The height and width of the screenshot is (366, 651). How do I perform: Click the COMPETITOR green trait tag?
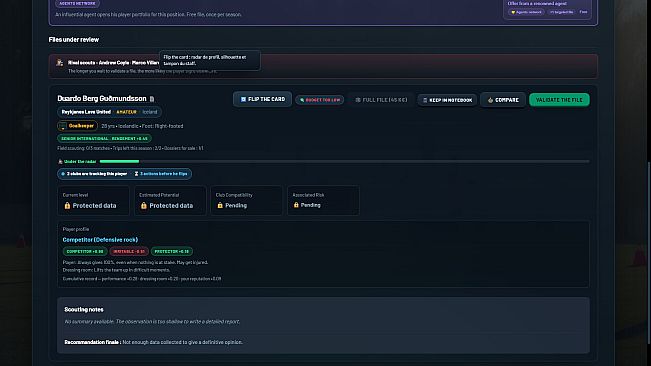pyautogui.click(x=85, y=251)
